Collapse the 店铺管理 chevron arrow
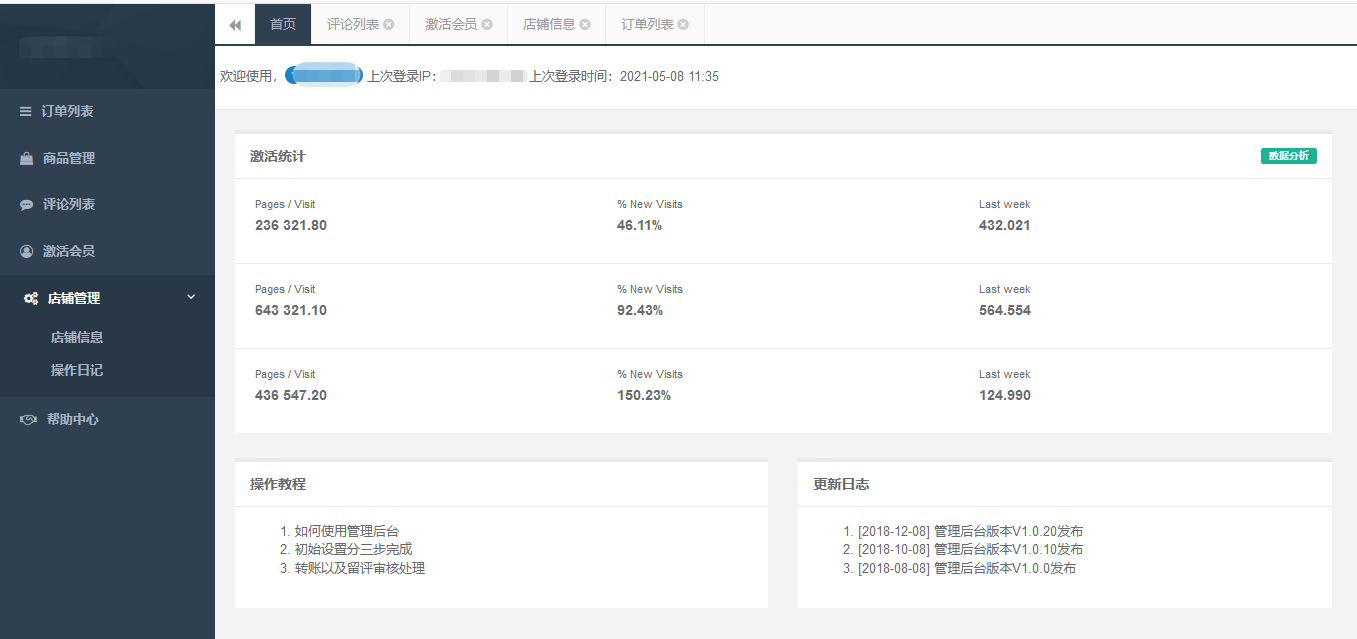This screenshot has height=639, width=1357. (191, 297)
